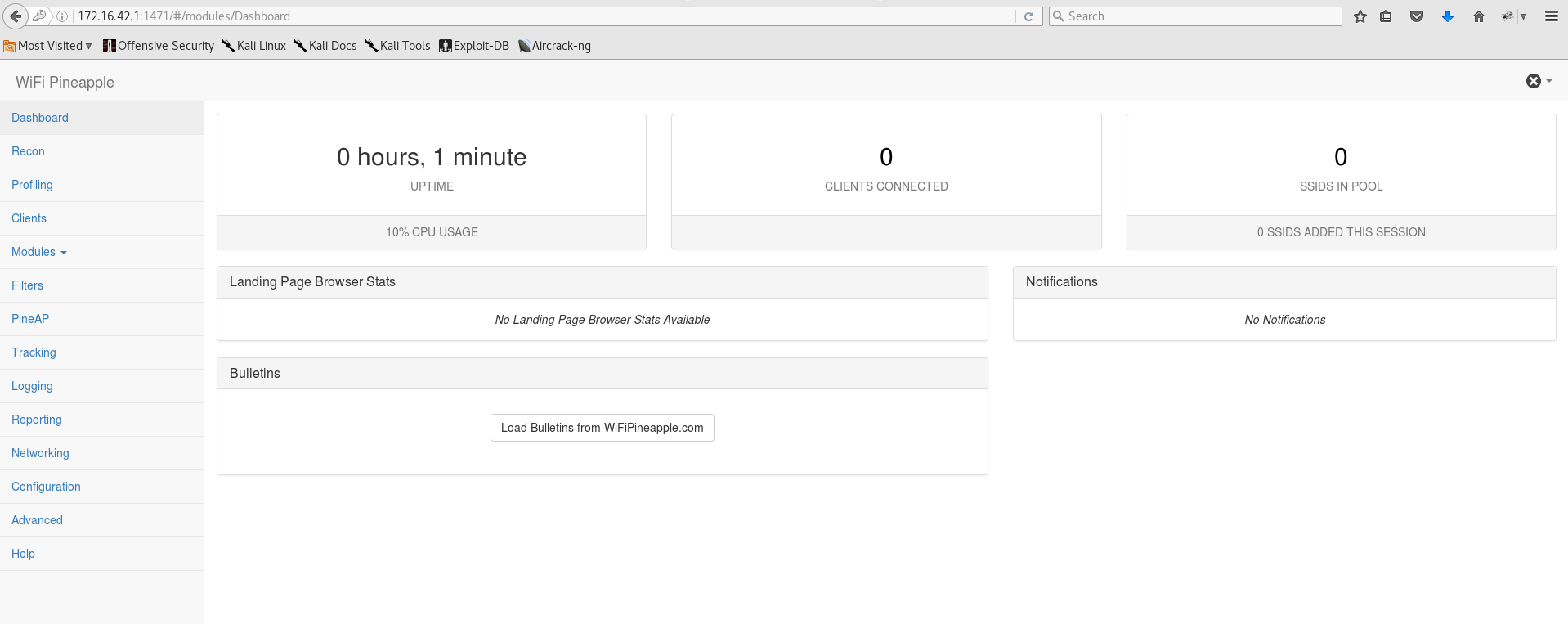Open the Configuration sidebar page
Image resolution: width=1568 pixels, height=624 pixels.
click(x=46, y=487)
